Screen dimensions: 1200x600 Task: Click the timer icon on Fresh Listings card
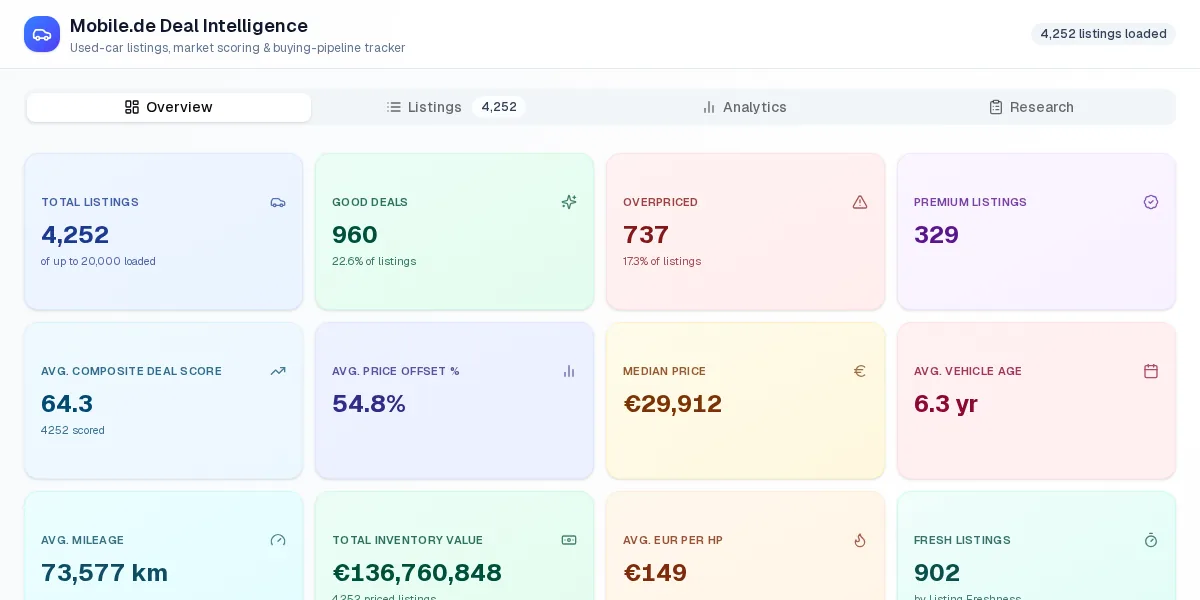1151,540
